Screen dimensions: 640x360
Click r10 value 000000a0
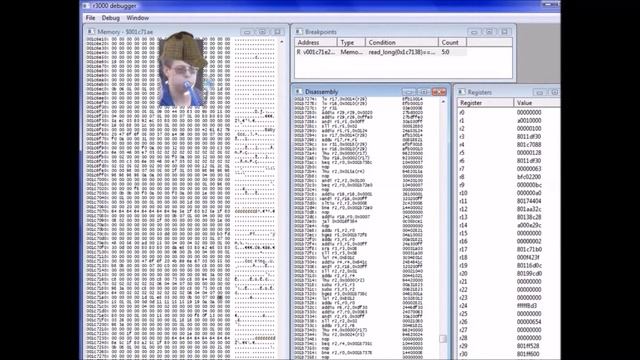point(529,193)
